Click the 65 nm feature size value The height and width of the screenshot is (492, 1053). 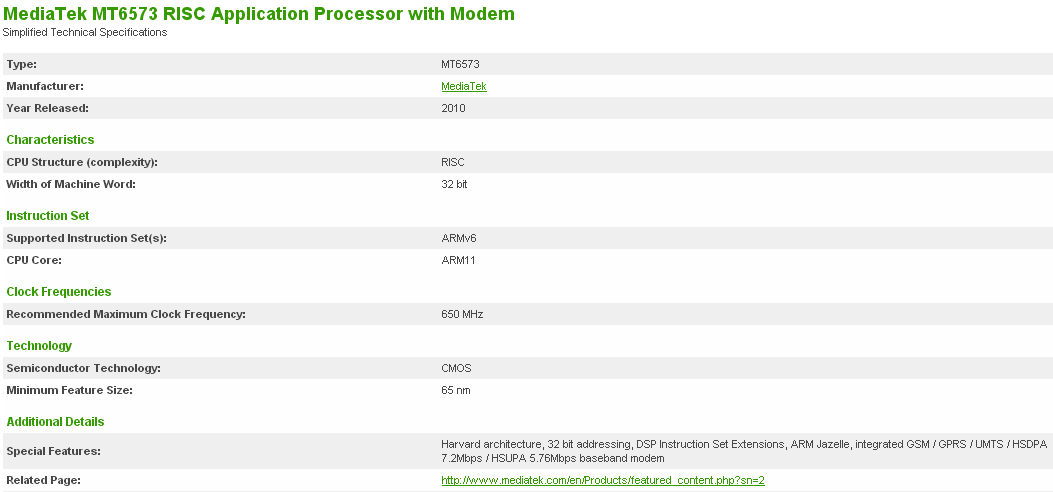click(x=455, y=390)
